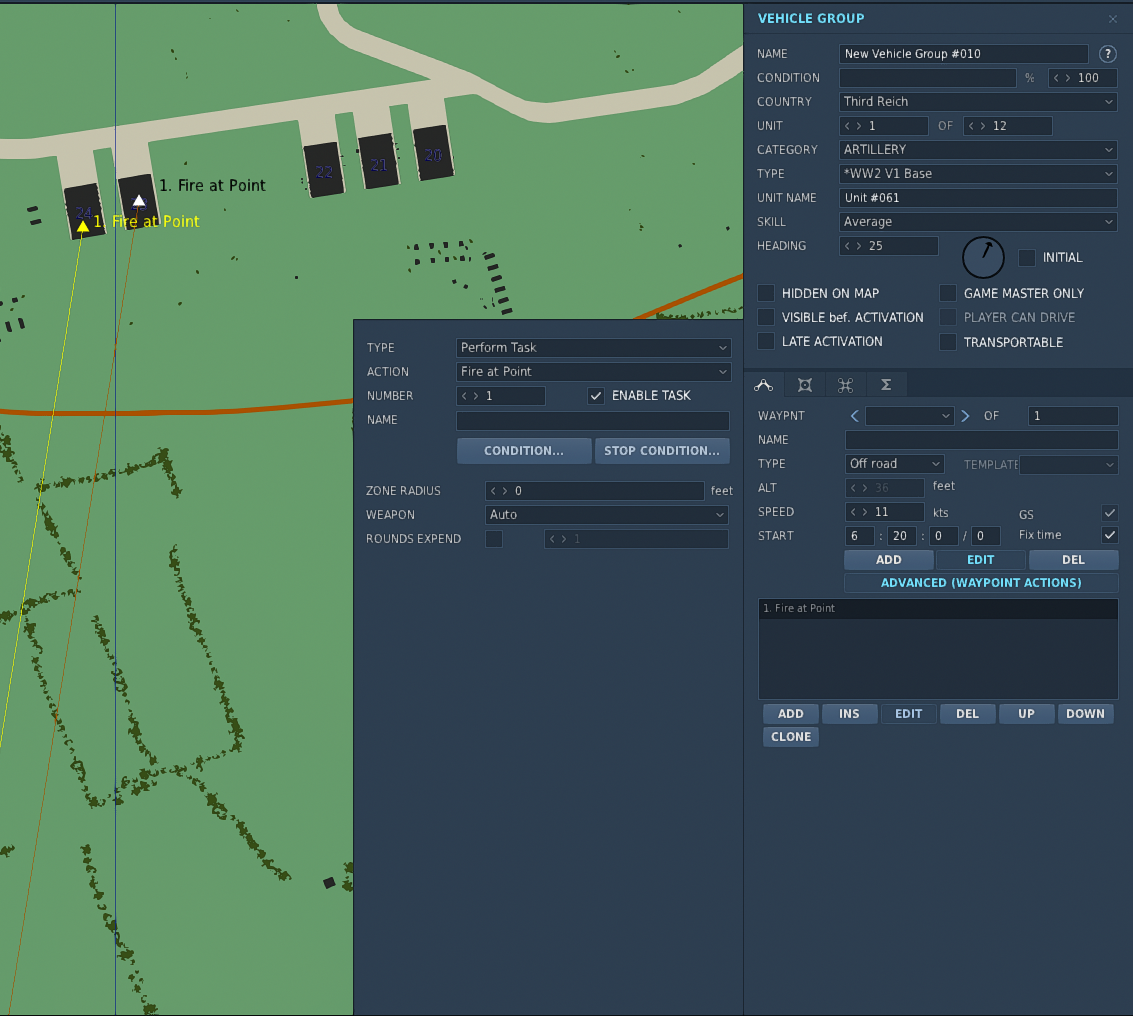Screen dimensions: 1133x1016
Task: Select the white triangle unit marker on map
Action: coord(139,200)
